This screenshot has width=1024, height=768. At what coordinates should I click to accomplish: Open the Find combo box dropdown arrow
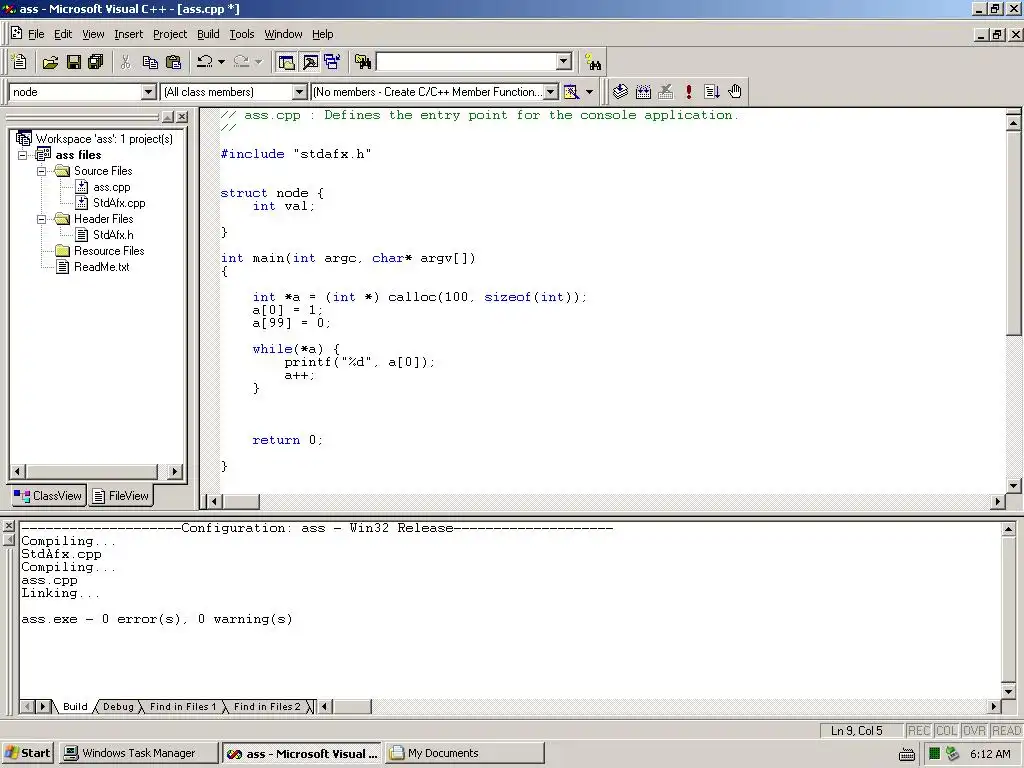(564, 61)
